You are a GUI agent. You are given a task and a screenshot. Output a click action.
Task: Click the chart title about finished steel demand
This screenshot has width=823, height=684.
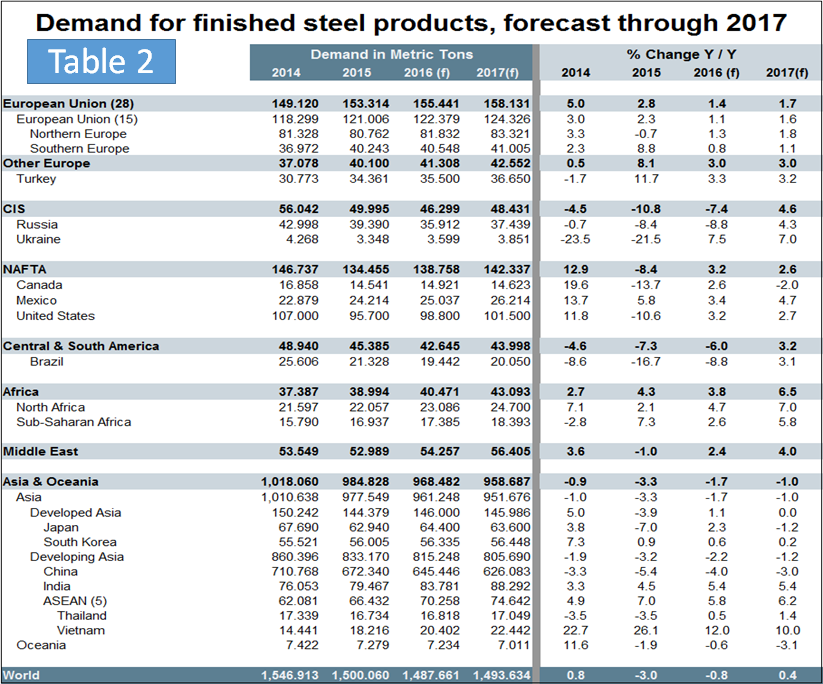[x=412, y=21]
